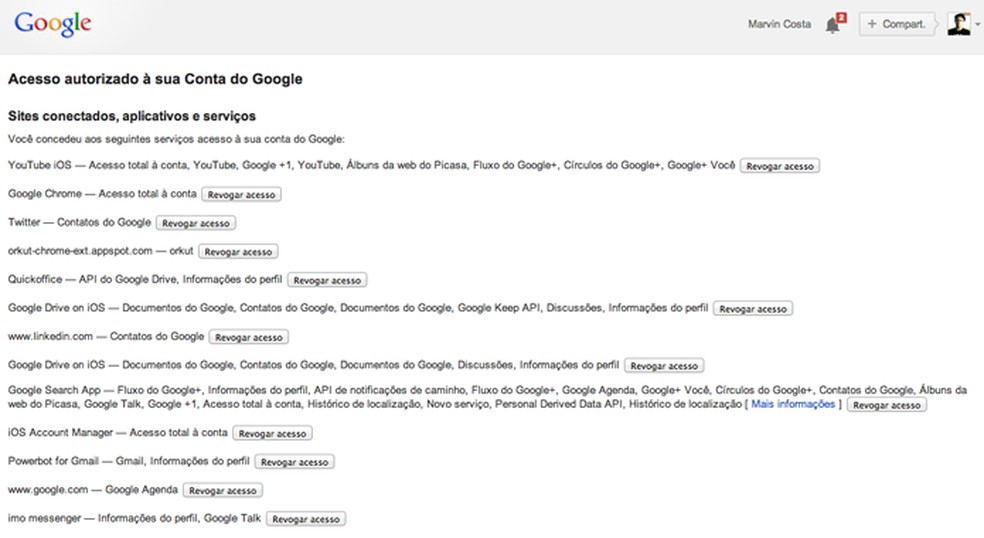Revoke access for orkut-chrome-ext.appspot.com

pos(238,252)
